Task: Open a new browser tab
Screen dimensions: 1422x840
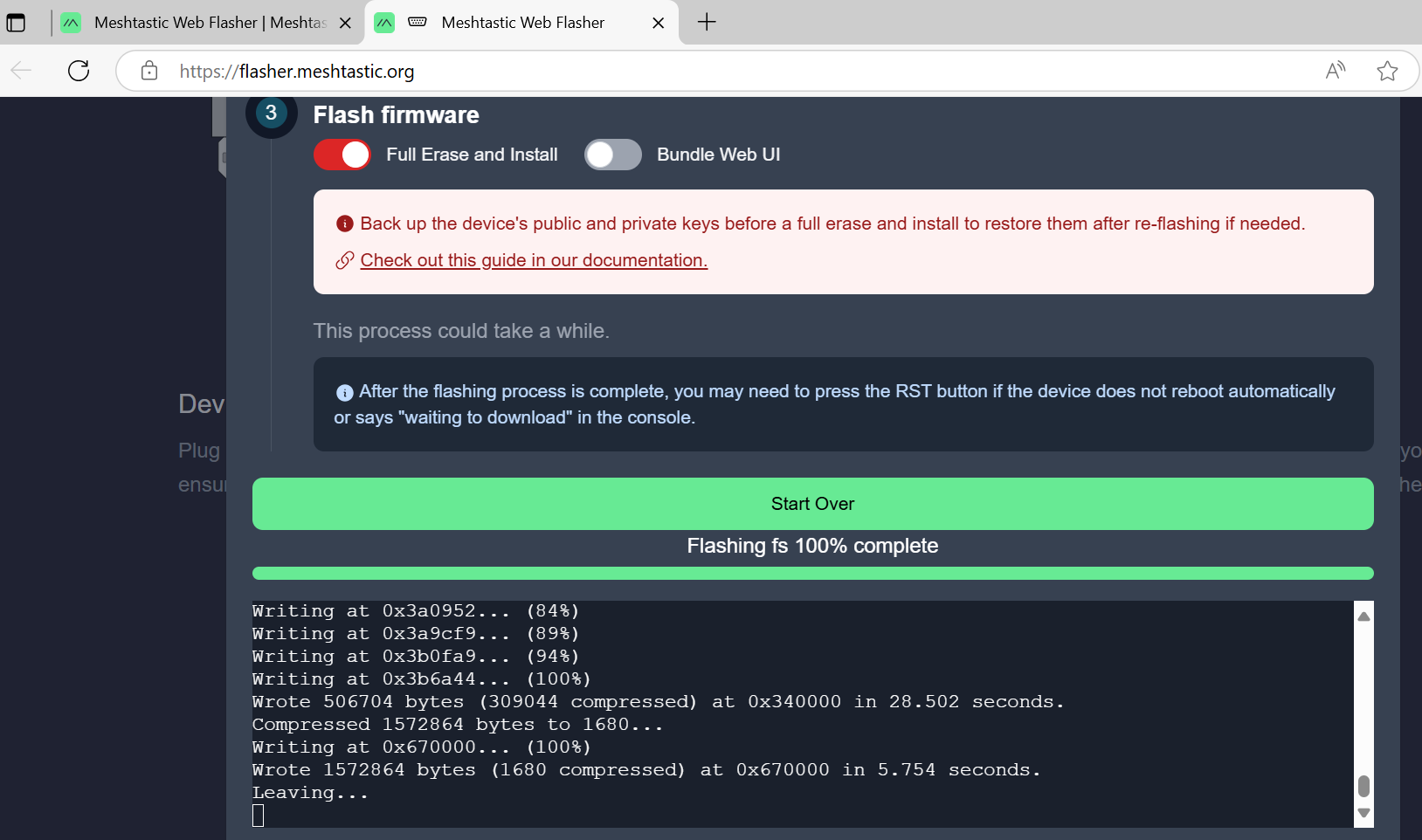Action: pos(707,23)
